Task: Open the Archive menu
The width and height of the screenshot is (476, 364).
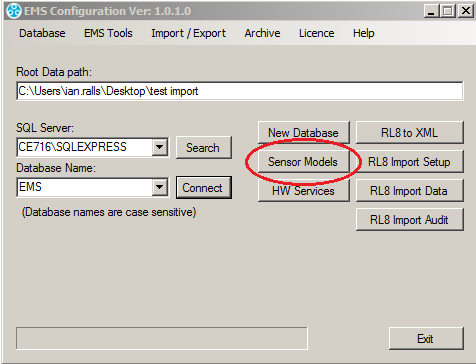Action: pyautogui.click(x=262, y=33)
